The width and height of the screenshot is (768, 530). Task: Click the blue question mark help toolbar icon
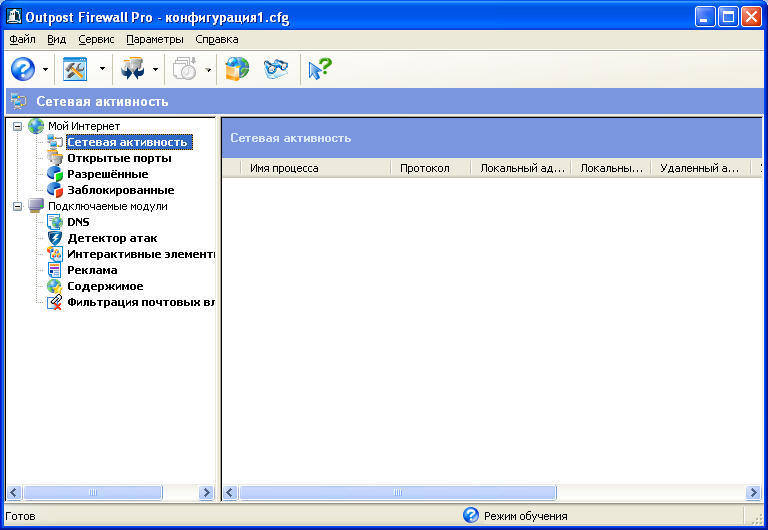(x=23, y=69)
